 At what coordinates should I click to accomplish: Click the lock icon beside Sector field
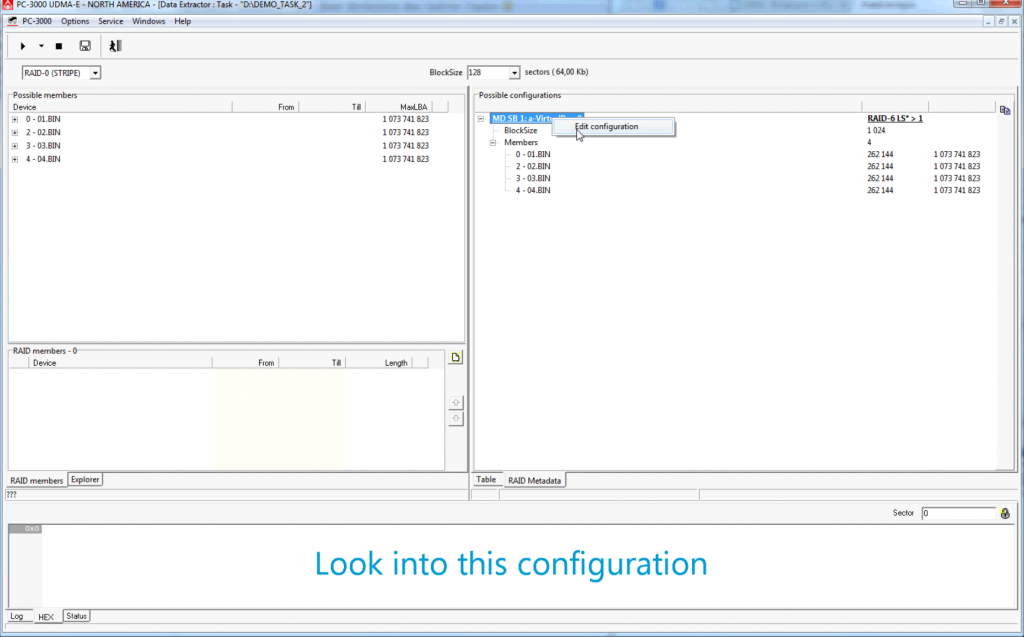click(x=1005, y=513)
